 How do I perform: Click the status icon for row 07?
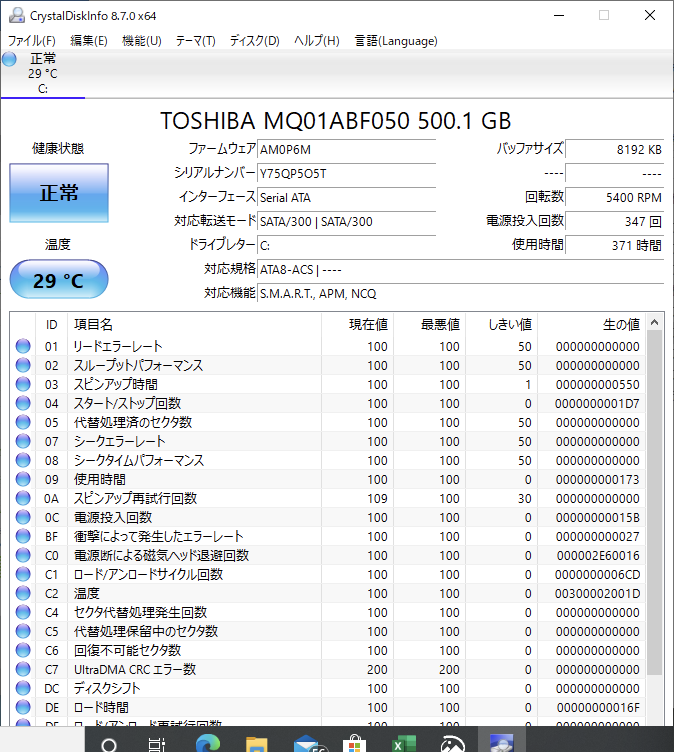coord(23,441)
